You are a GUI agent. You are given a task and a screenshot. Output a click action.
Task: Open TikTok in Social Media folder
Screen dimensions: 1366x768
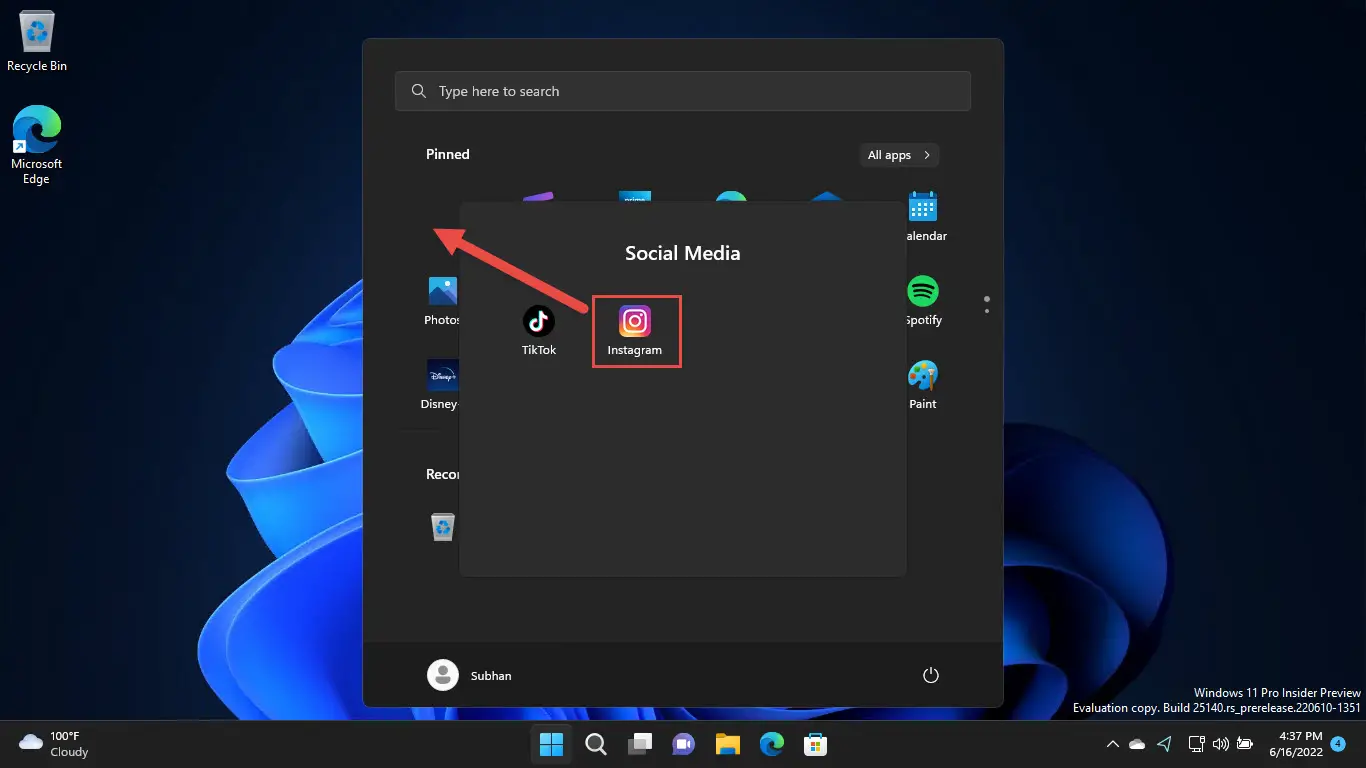click(539, 331)
